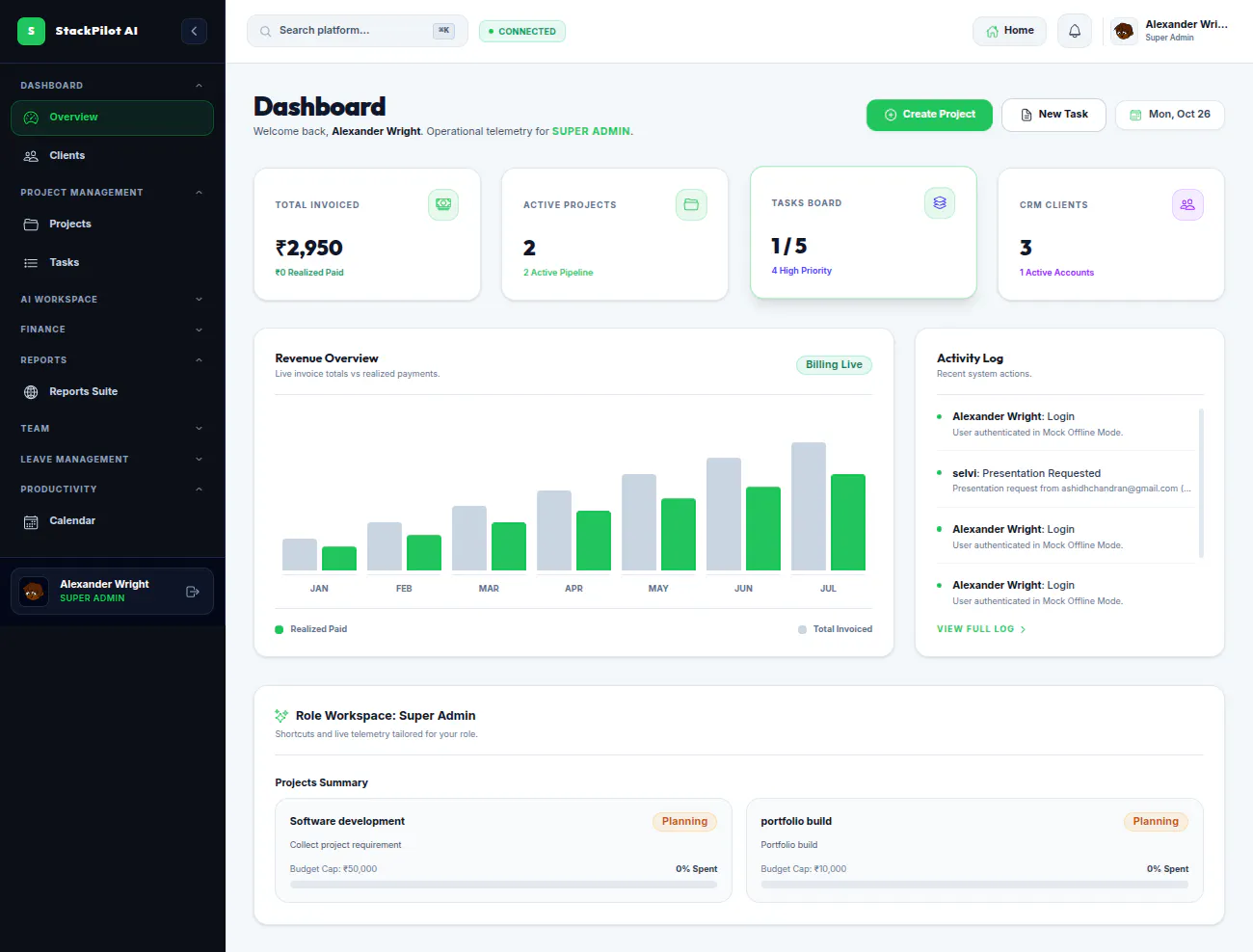Click the CRM Clients people icon
The image size is (1253, 952).
click(1187, 204)
